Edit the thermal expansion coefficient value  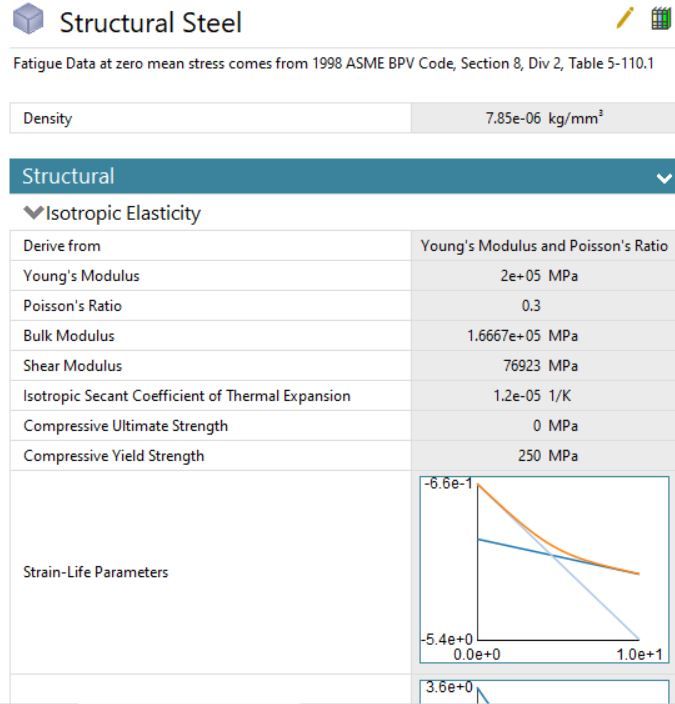coord(543,396)
